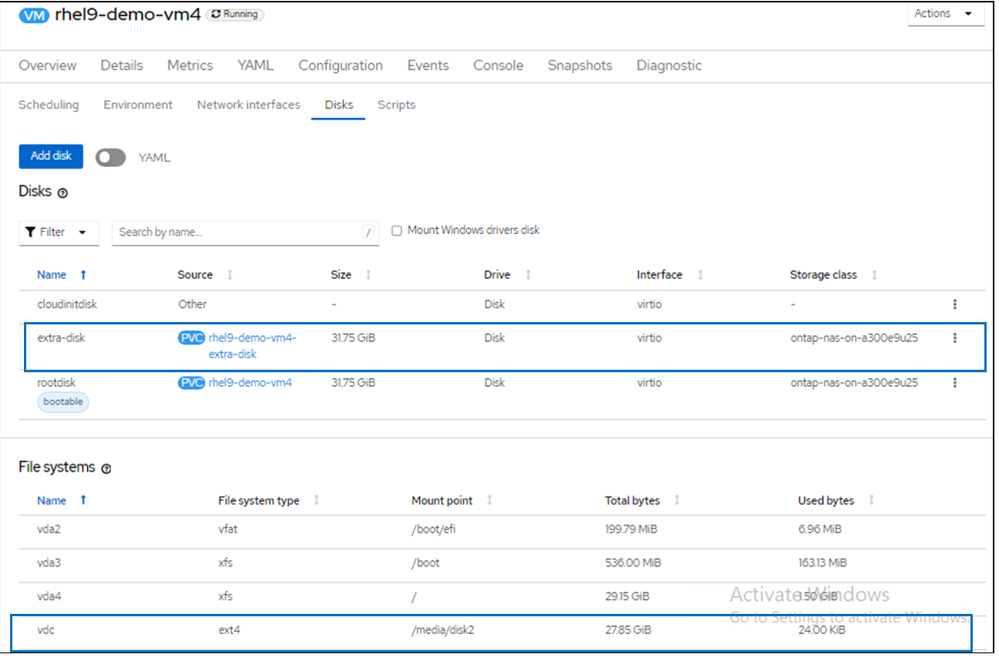The image size is (999, 658).
Task: Open rhel9-demo-vm4 rootdisk PVC link
Action: pyautogui.click(x=250, y=382)
